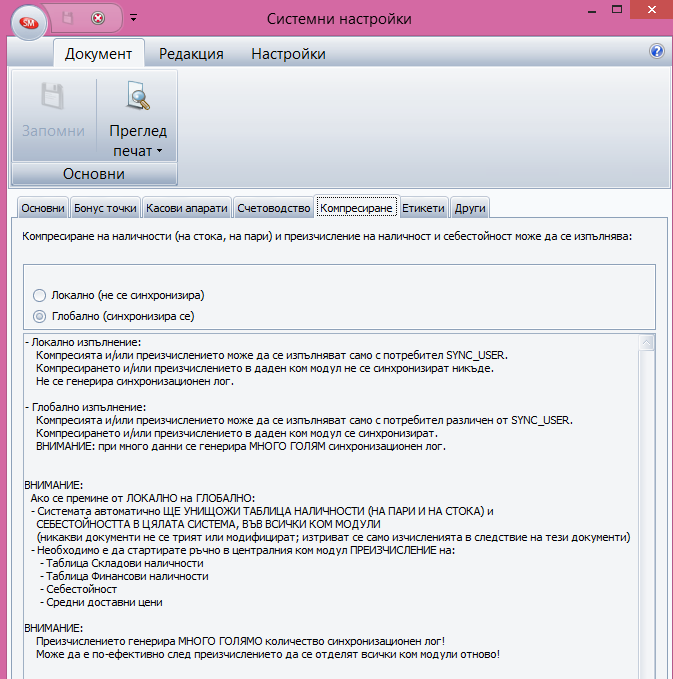Click the line '- Таблица Складови наличности'
Image resolution: width=673 pixels, height=679 pixels.
(x=122, y=563)
